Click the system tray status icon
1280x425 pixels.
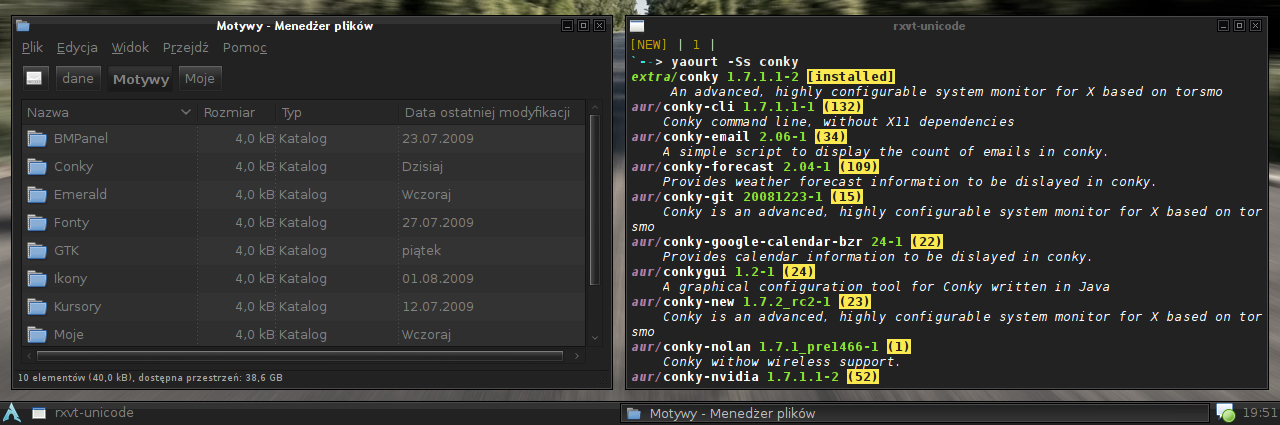[x=1225, y=412]
